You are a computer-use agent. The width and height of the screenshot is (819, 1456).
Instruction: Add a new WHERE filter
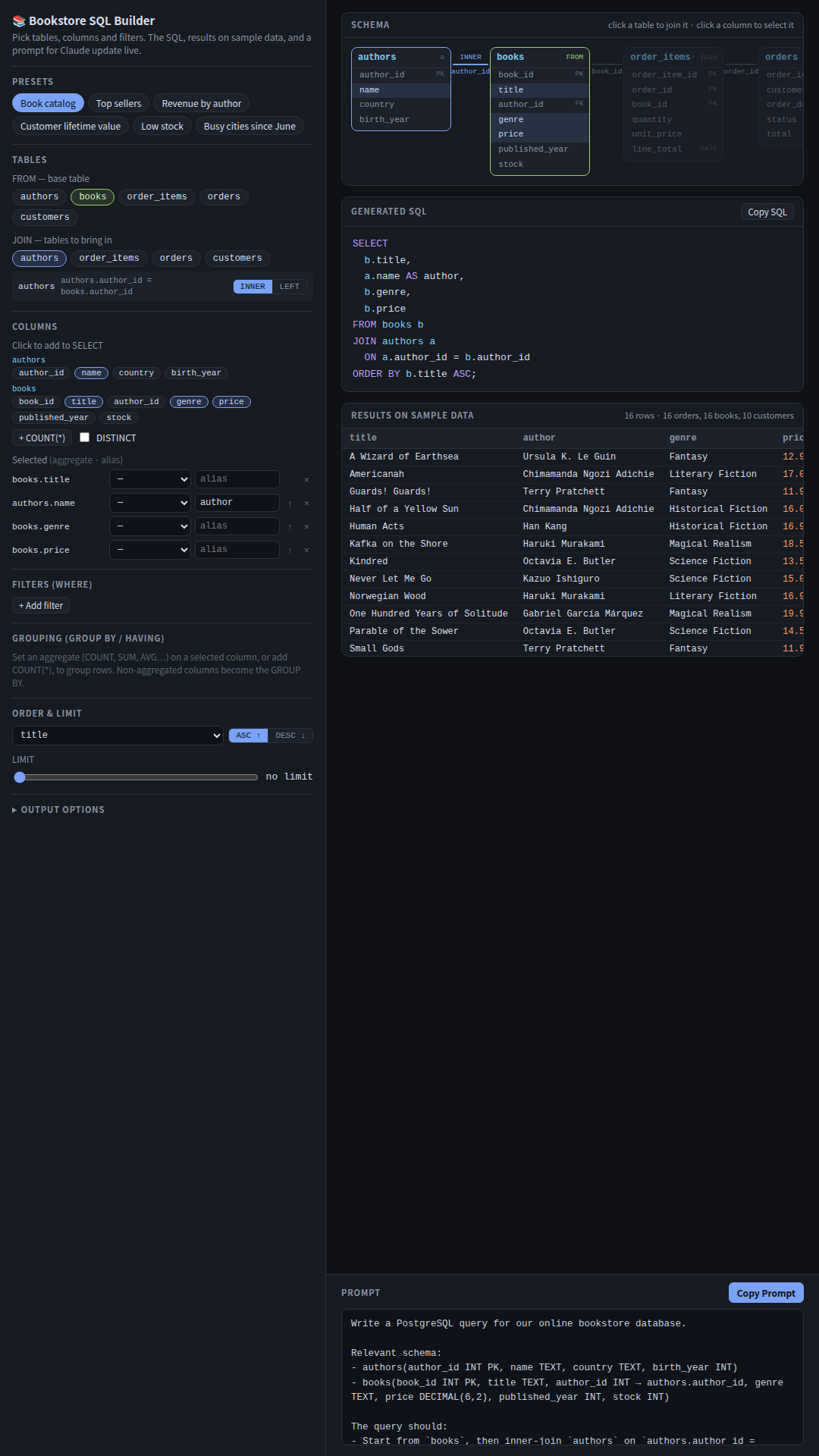[x=41, y=606]
